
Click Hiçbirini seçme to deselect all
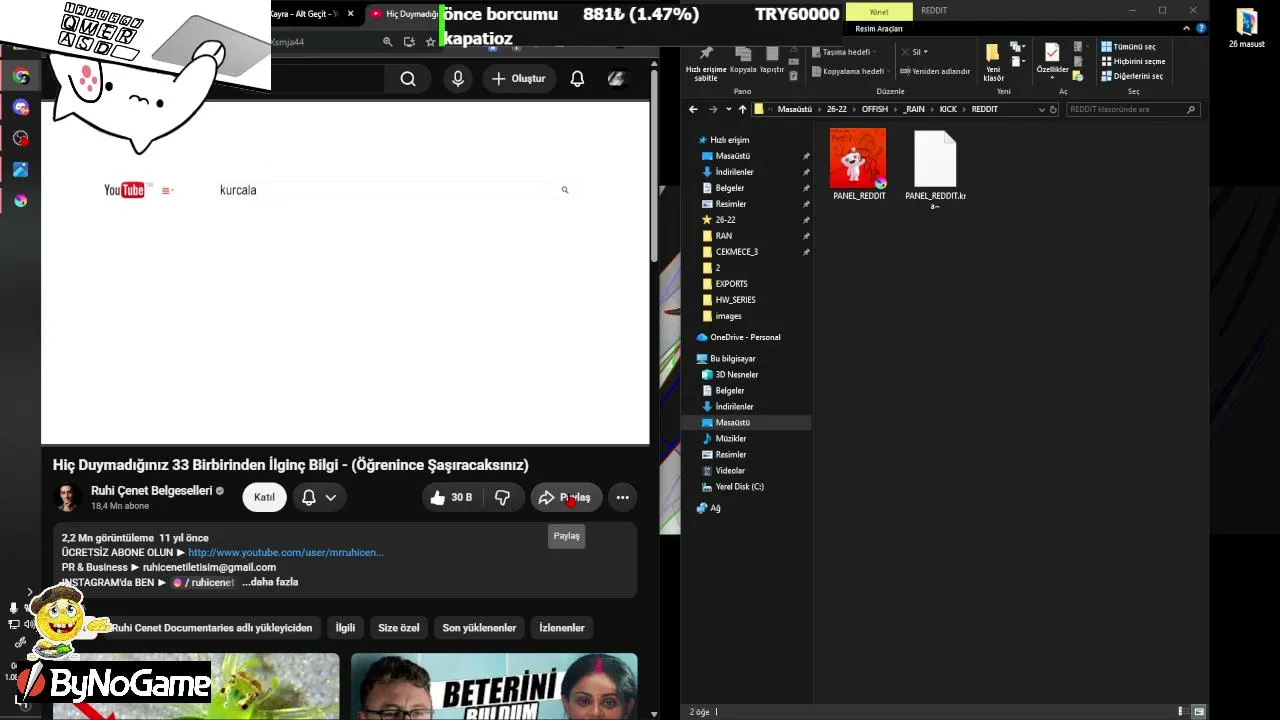tap(1133, 61)
